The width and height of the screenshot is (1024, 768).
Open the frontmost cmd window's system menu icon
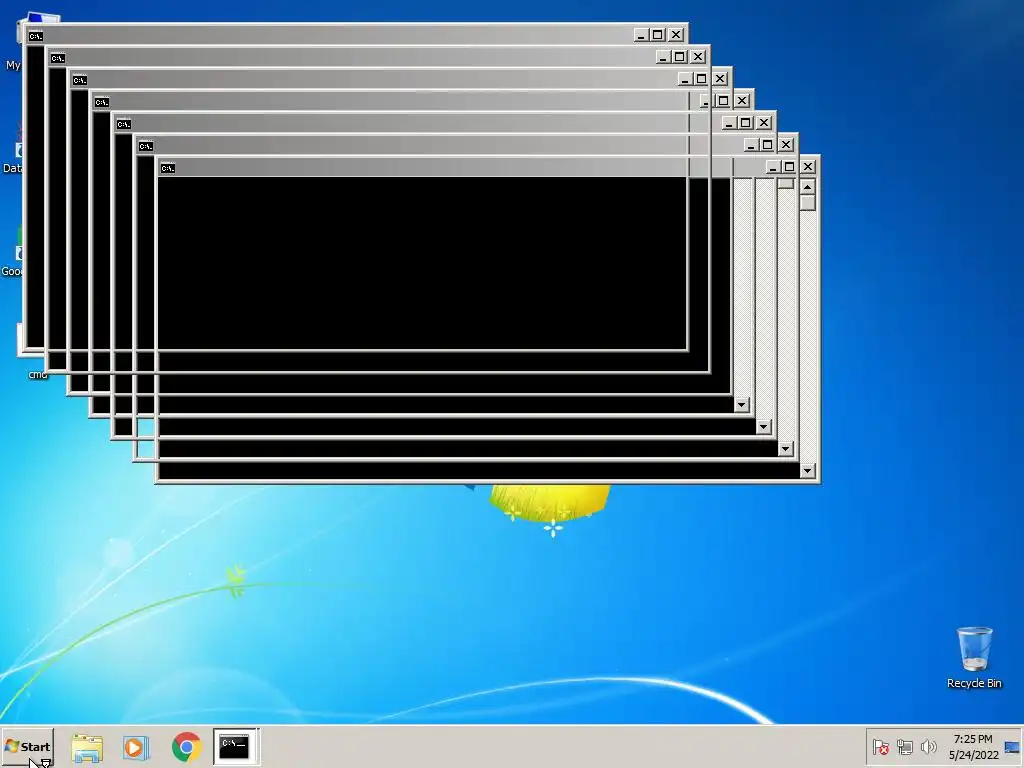168,168
